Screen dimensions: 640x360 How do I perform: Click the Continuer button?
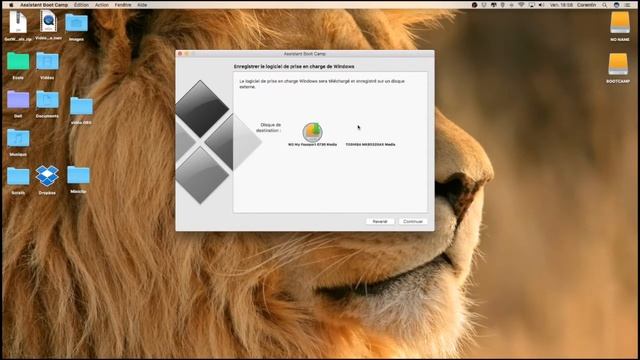click(x=413, y=221)
